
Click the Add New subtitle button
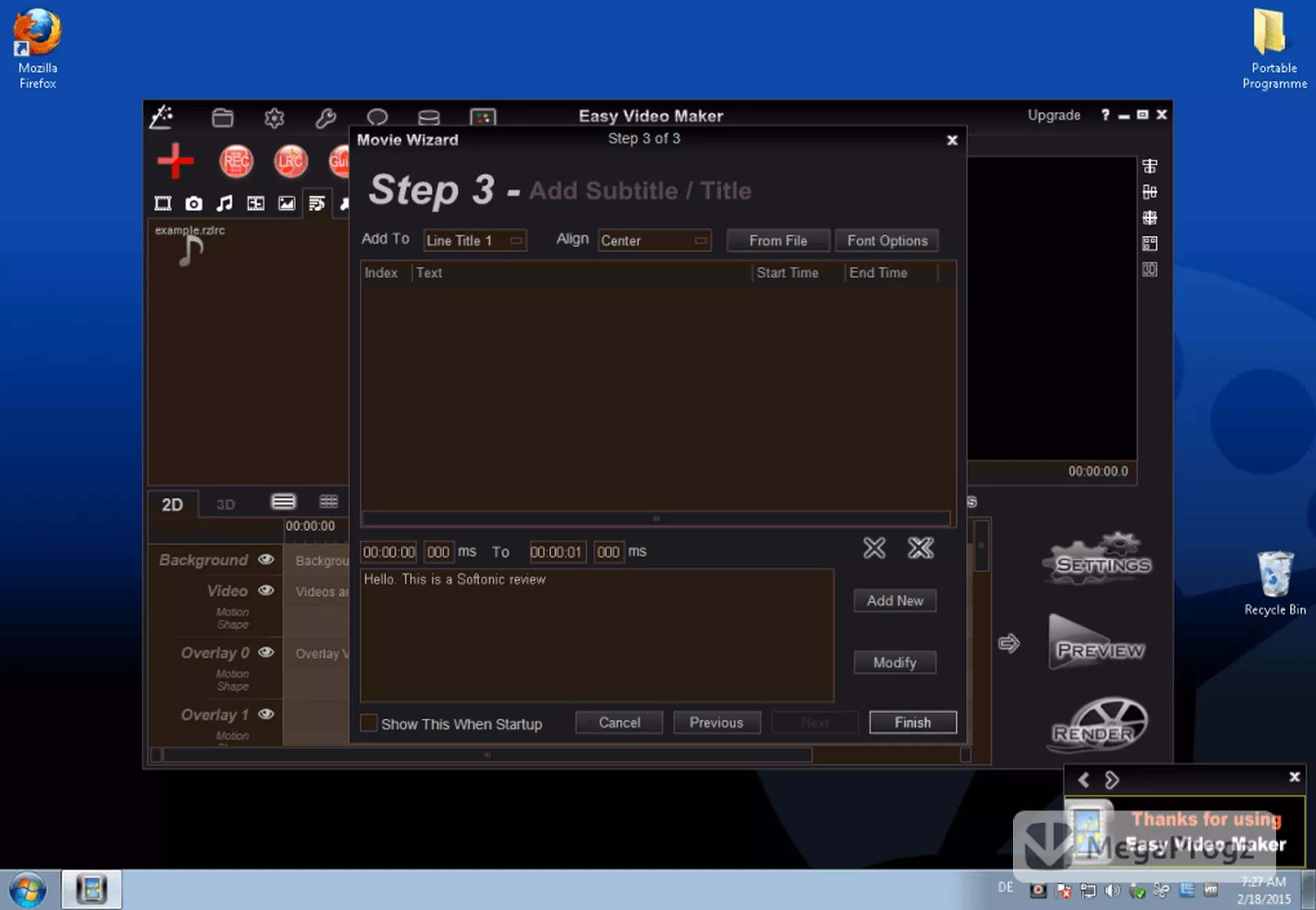[x=894, y=601]
